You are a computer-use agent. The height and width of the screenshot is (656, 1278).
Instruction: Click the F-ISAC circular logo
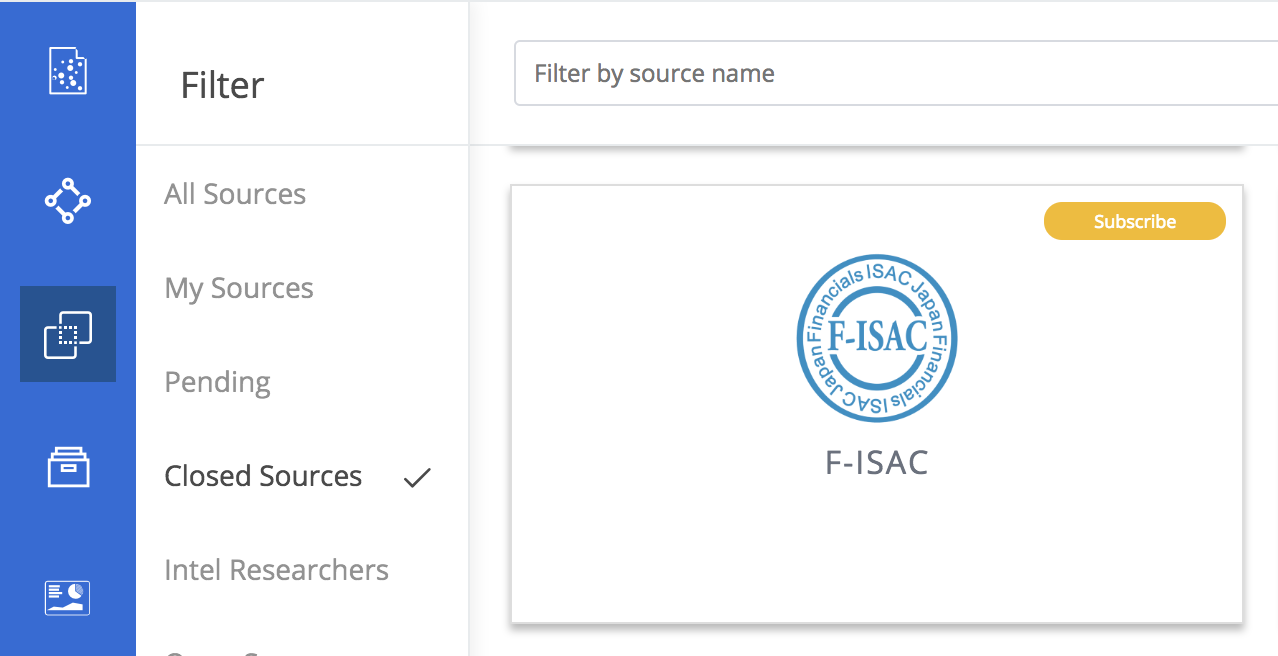coord(877,338)
